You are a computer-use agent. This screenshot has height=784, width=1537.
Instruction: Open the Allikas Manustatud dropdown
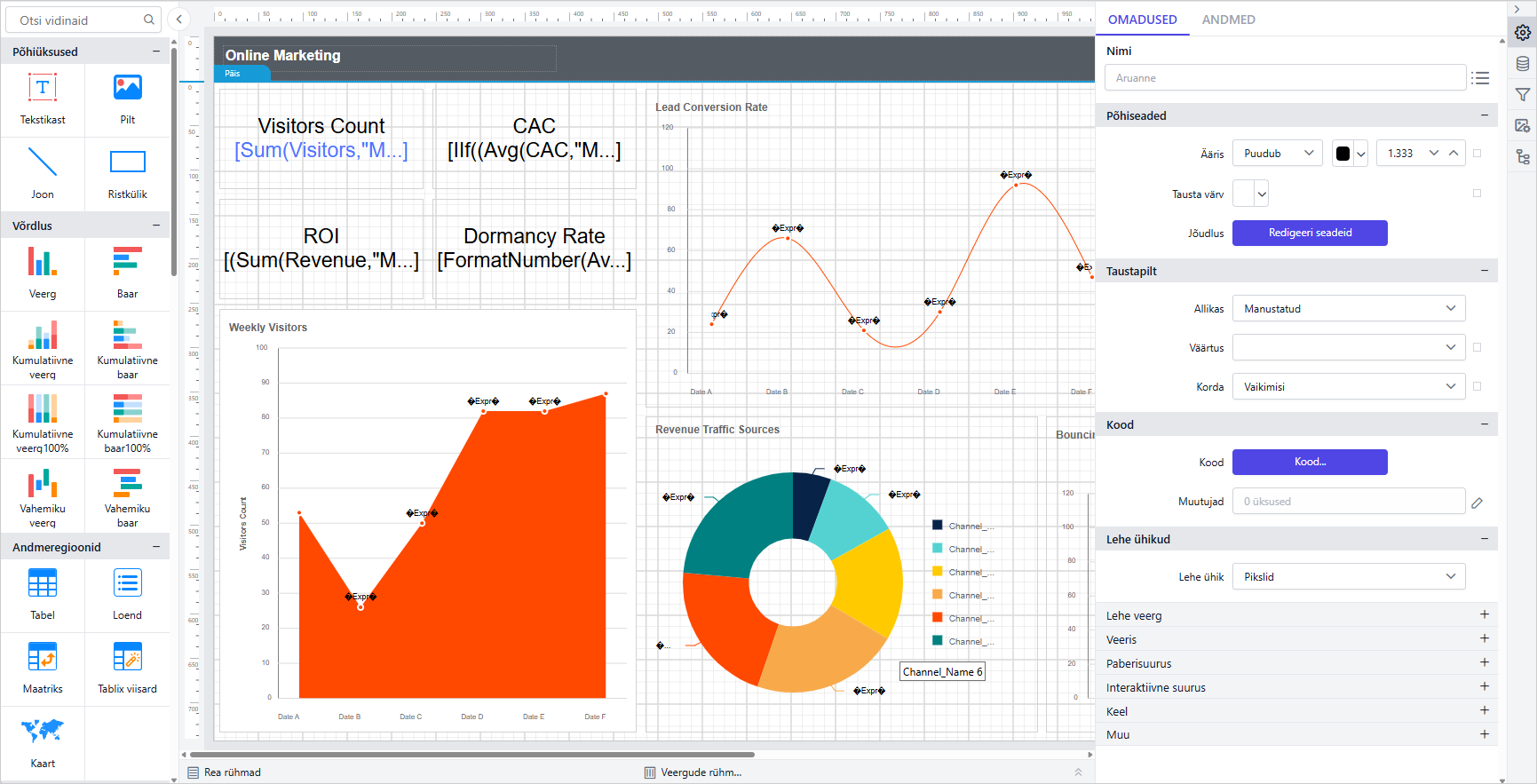(x=1349, y=309)
